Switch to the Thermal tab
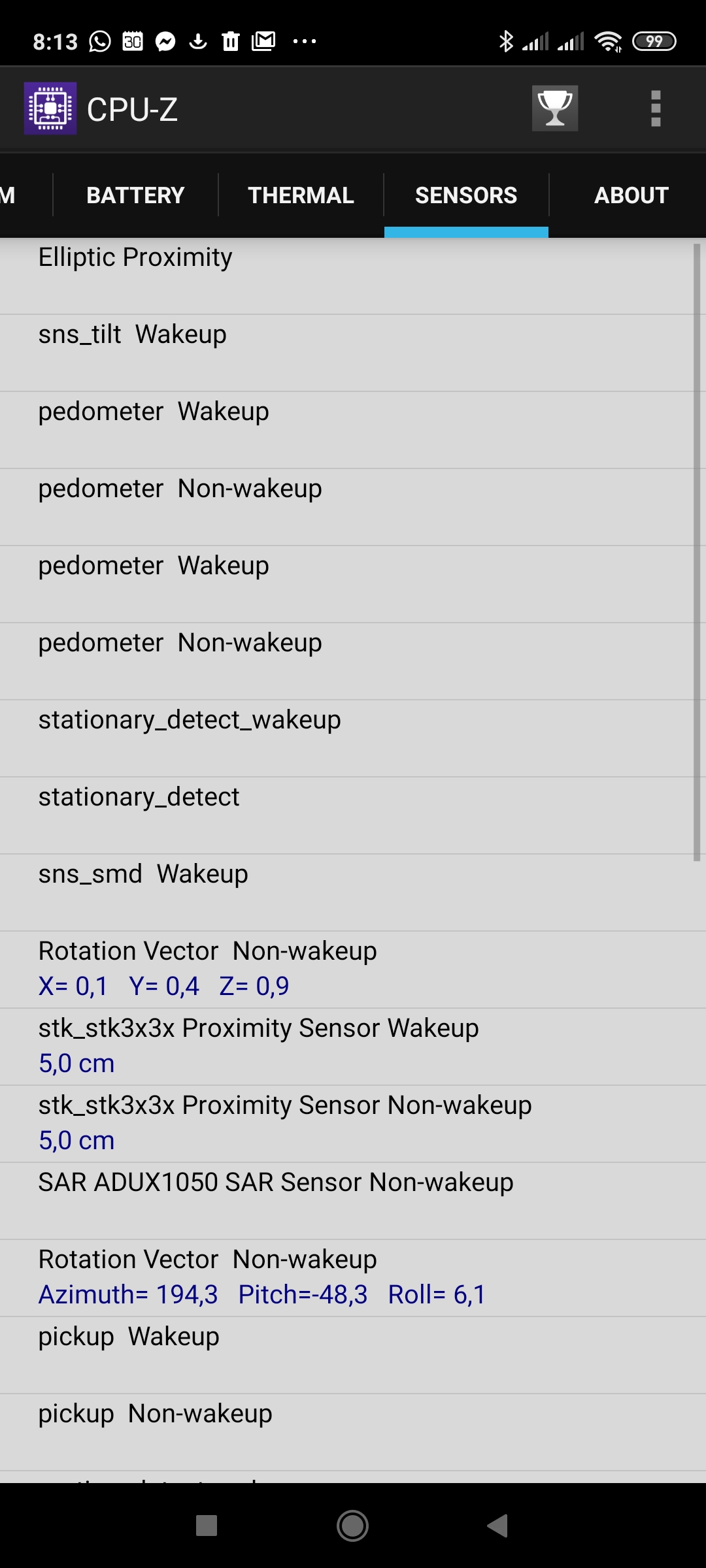The width and height of the screenshot is (706, 1568). pyautogui.click(x=301, y=195)
